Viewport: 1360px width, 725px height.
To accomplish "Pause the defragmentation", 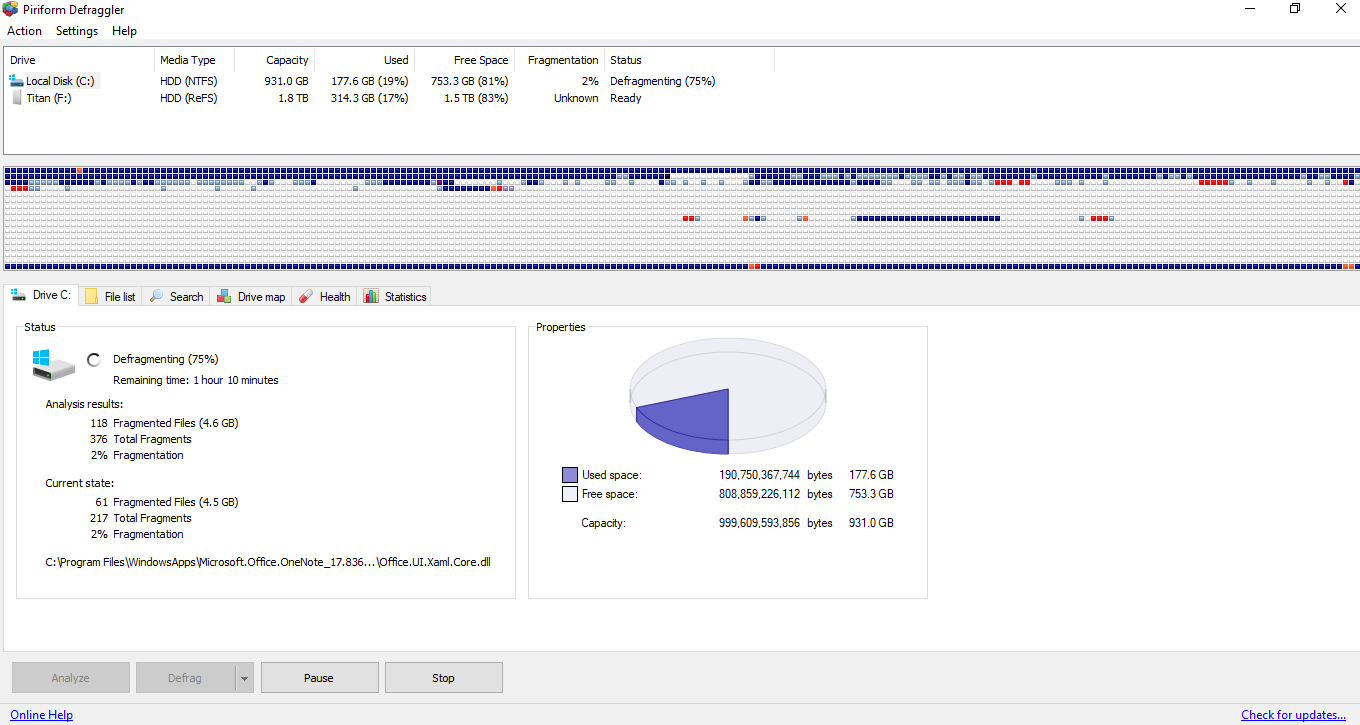I will click(319, 678).
